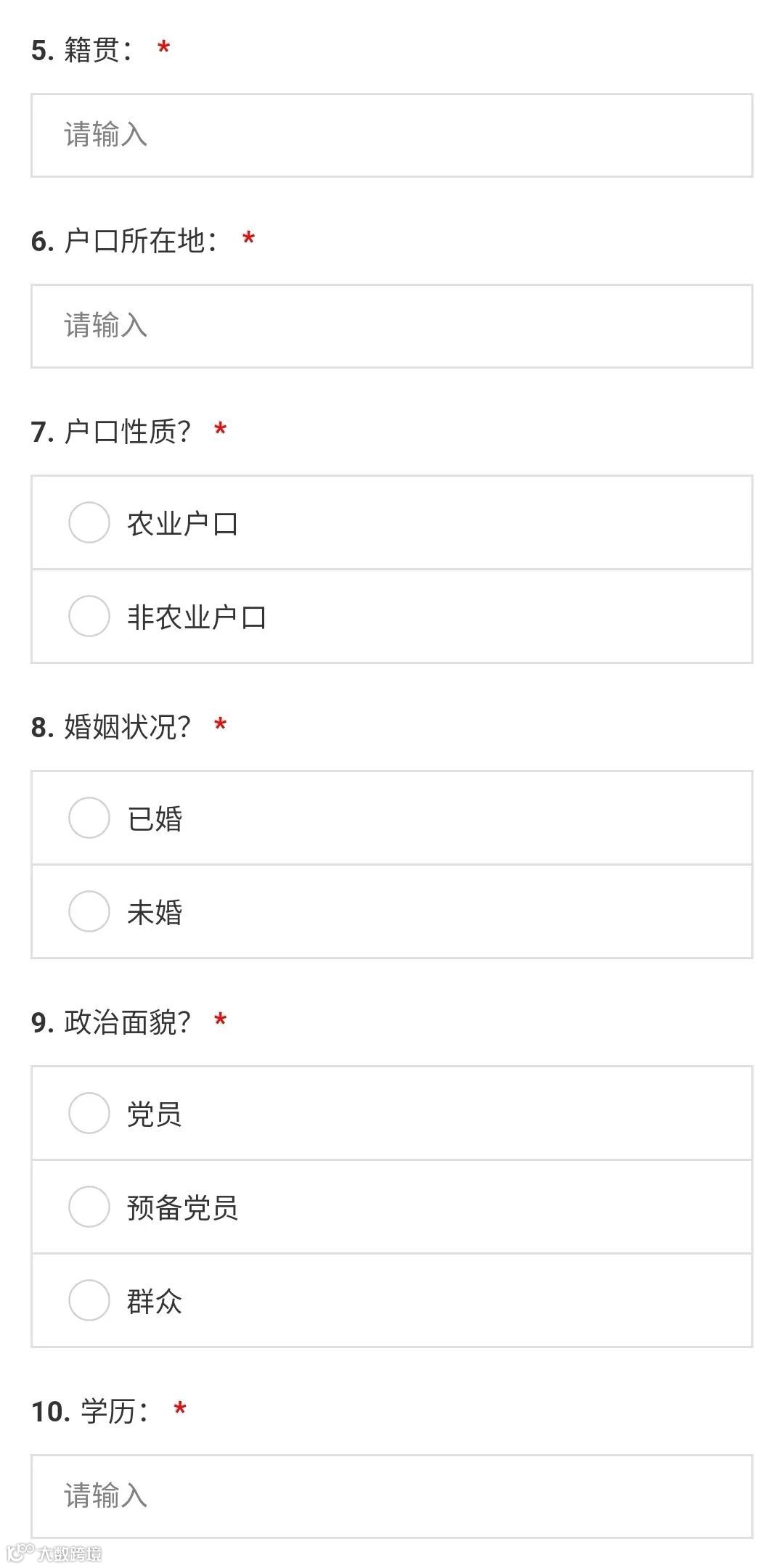Select 已婚 for marital status
The image size is (784, 1568).
(89, 818)
